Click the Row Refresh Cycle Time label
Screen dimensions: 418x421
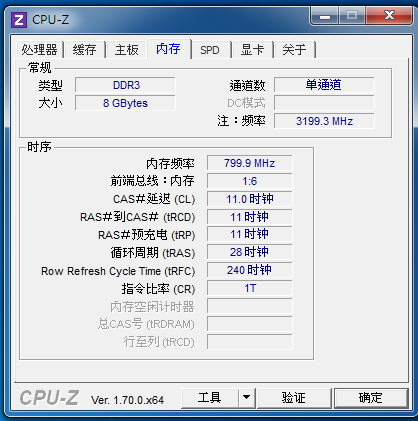point(118,271)
